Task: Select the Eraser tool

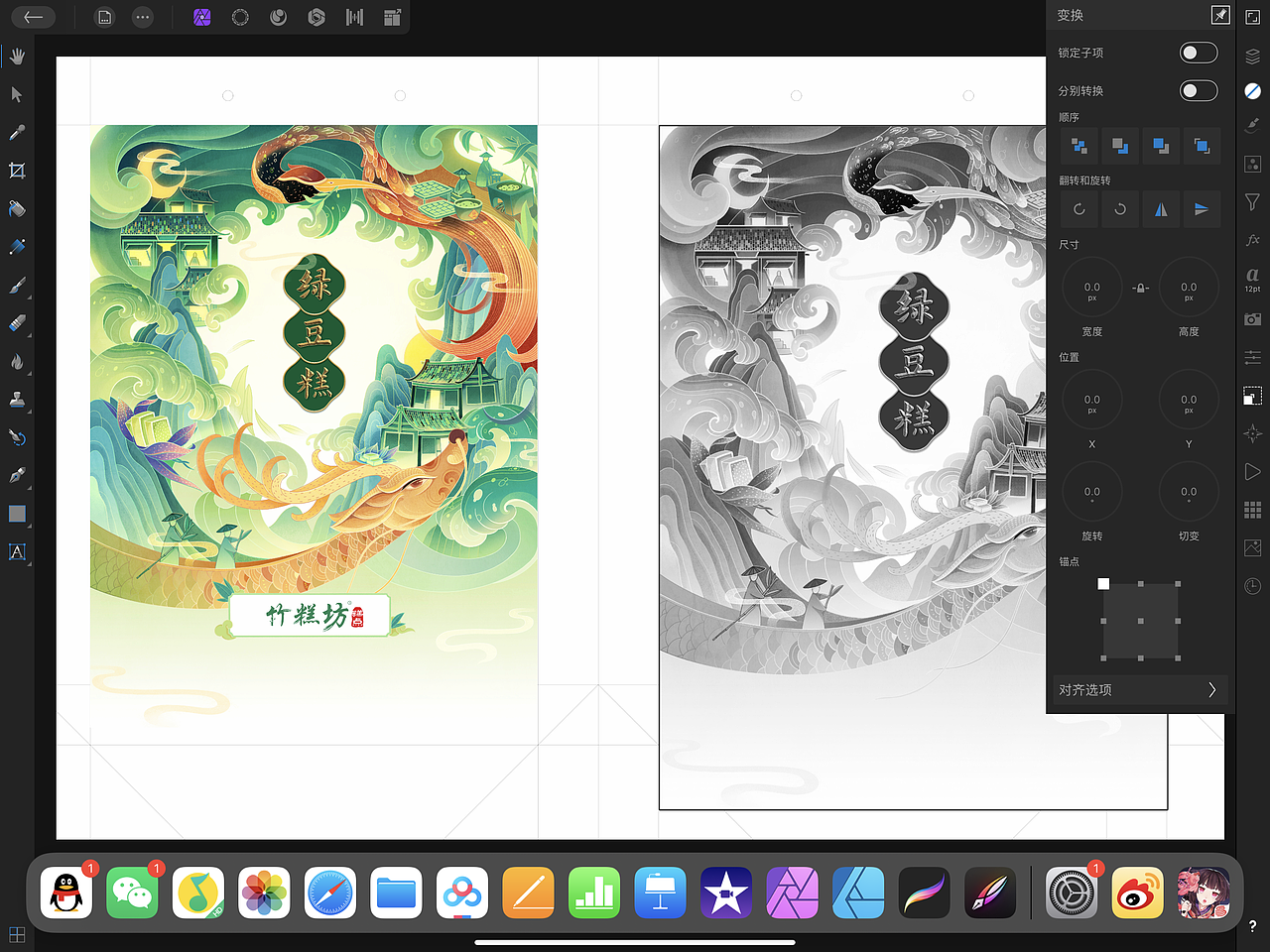Action: click(x=17, y=323)
